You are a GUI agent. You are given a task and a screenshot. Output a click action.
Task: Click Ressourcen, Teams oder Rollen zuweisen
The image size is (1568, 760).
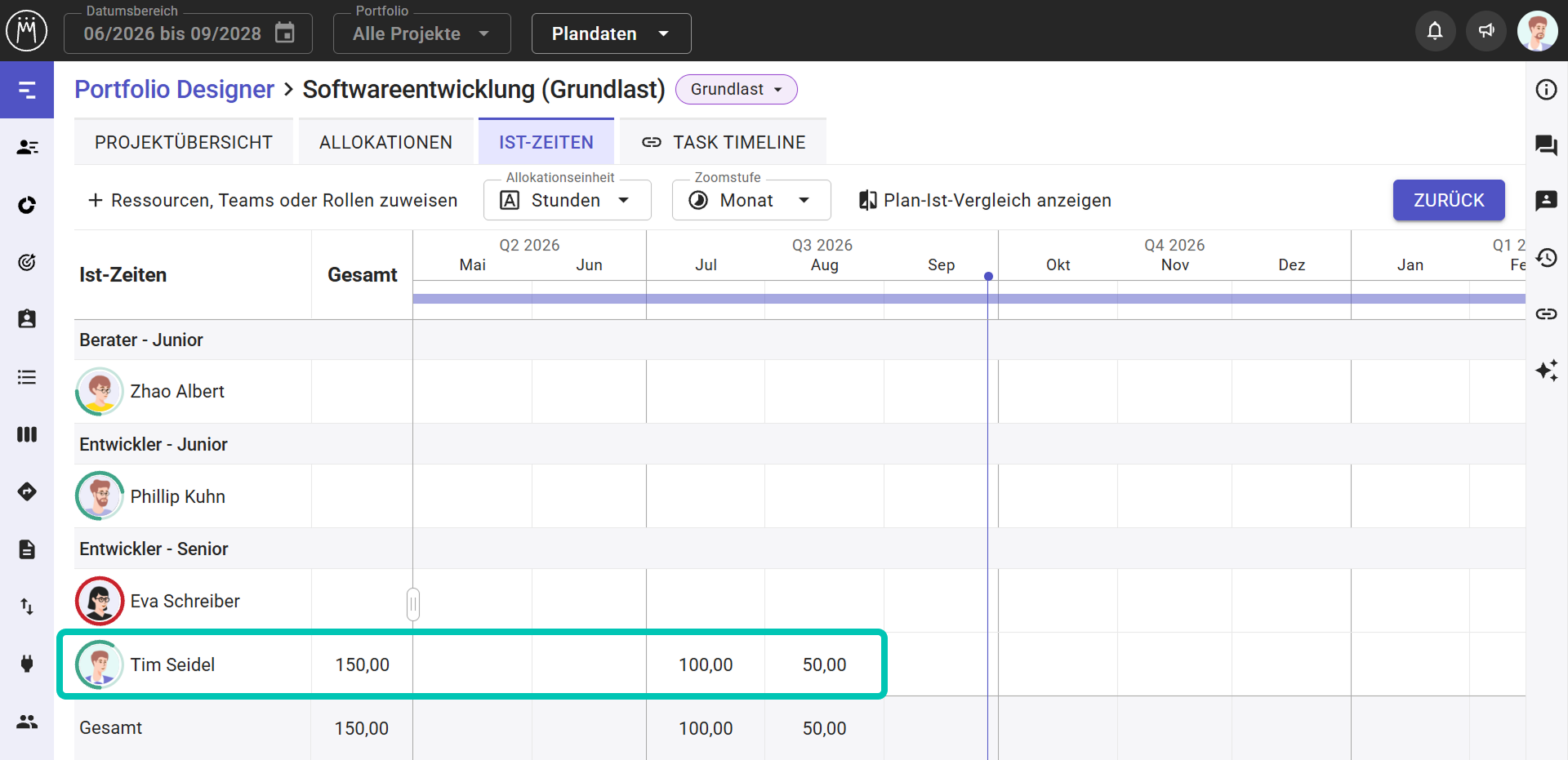273,200
